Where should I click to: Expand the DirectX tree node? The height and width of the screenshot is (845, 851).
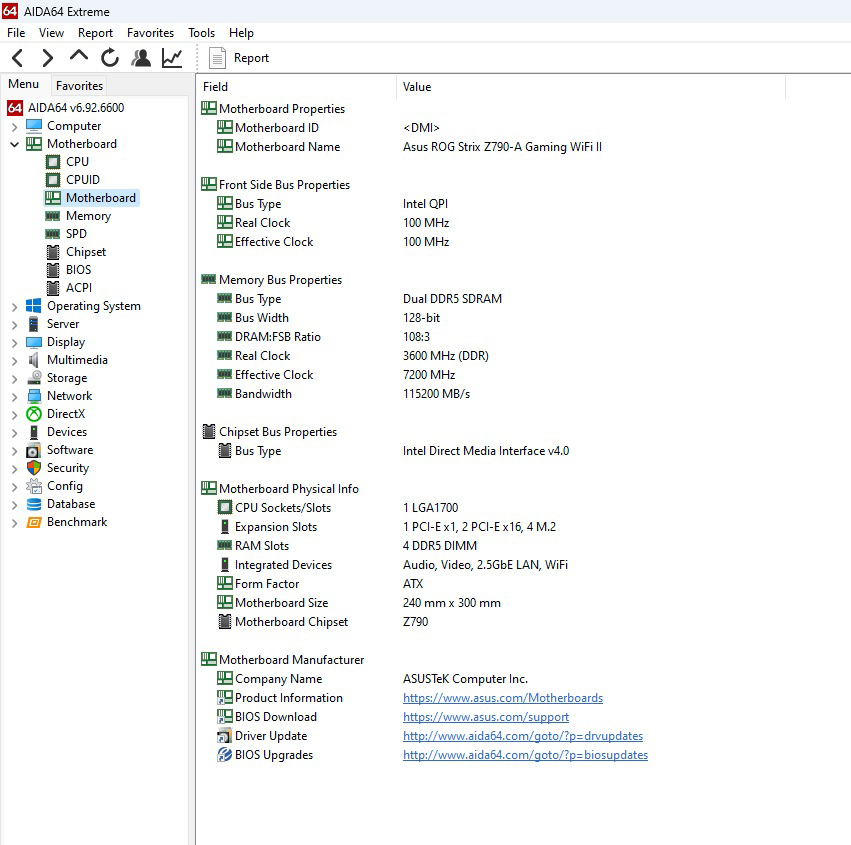(15, 415)
